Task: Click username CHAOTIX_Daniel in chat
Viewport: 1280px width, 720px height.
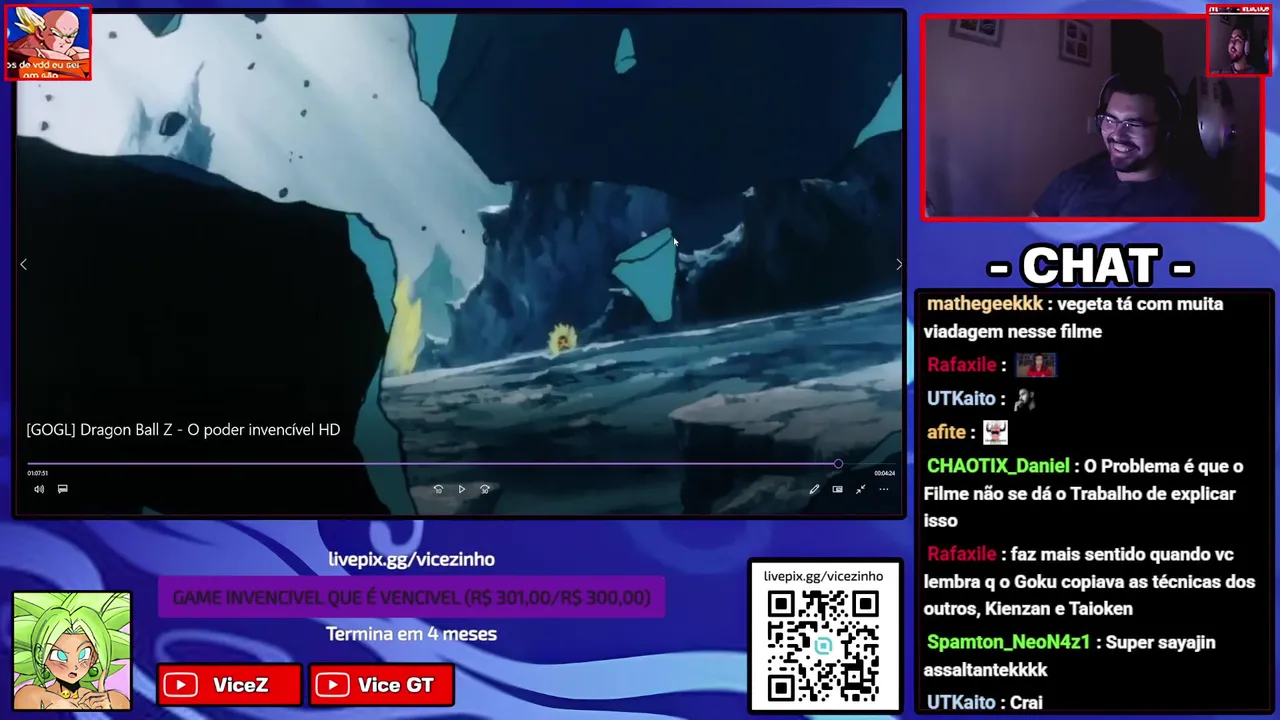Action: click(998, 466)
